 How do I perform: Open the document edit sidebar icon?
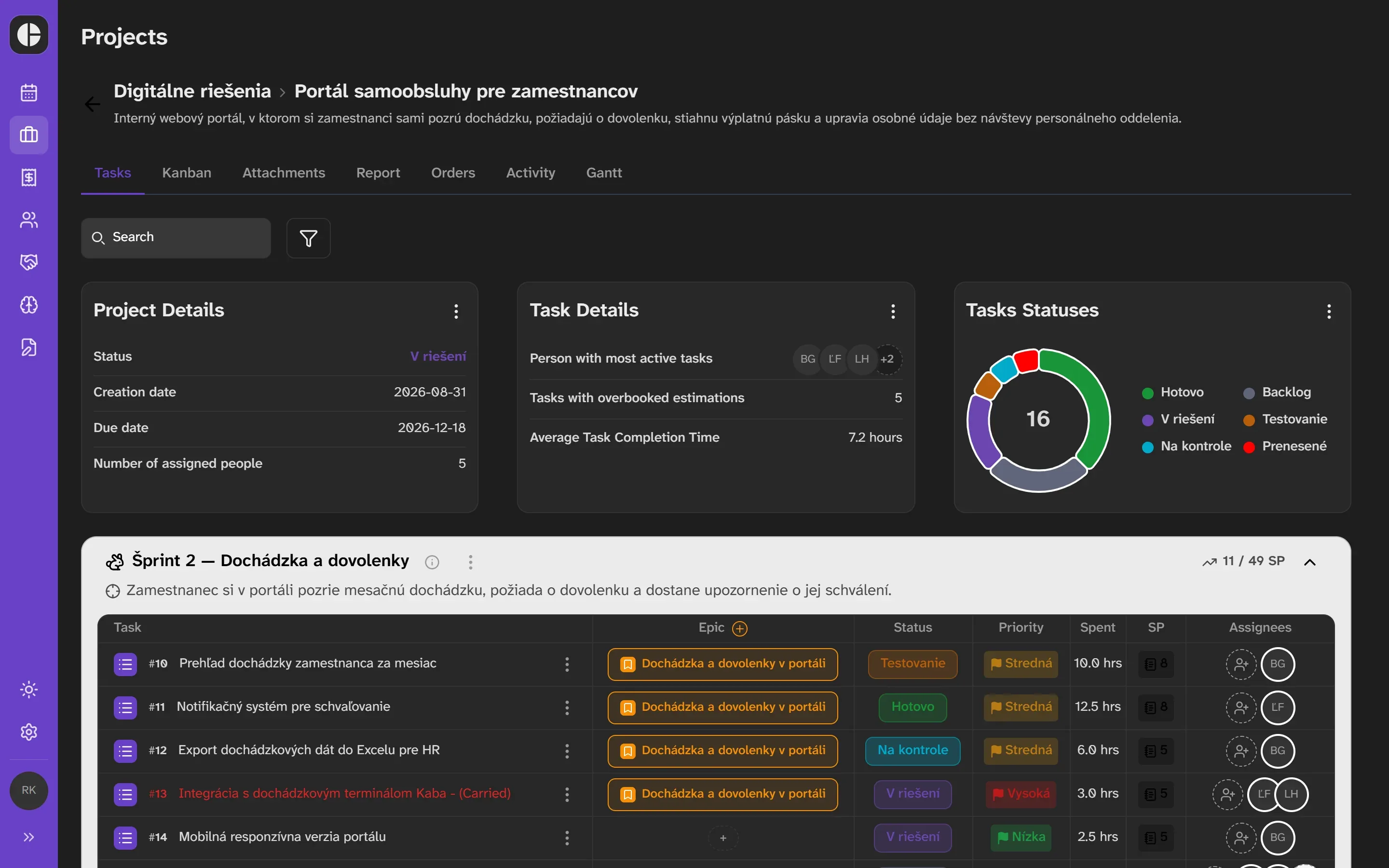[29, 347]
